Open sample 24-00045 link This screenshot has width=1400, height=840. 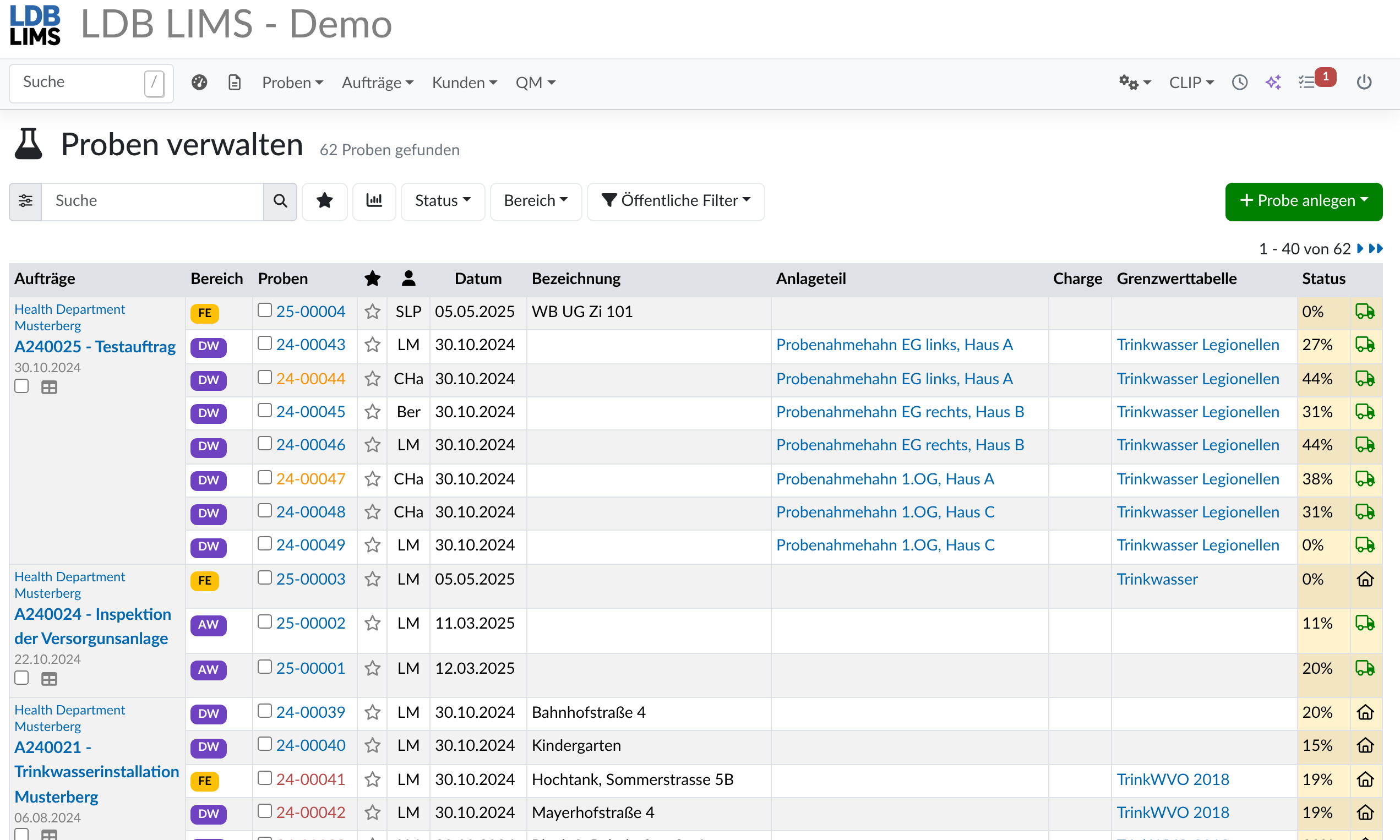click(311, 412)
